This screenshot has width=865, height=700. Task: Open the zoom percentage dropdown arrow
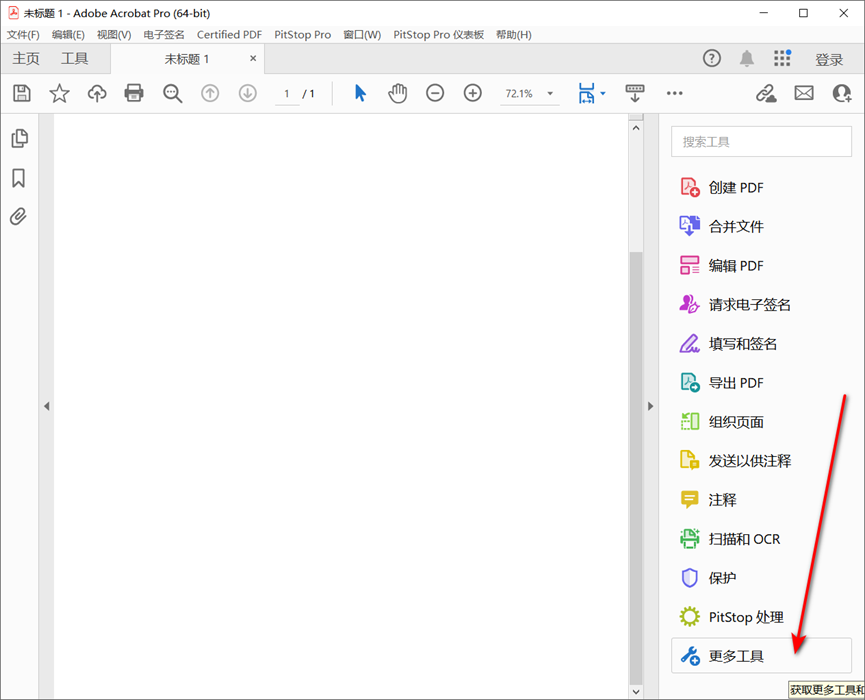click(550, 94)
